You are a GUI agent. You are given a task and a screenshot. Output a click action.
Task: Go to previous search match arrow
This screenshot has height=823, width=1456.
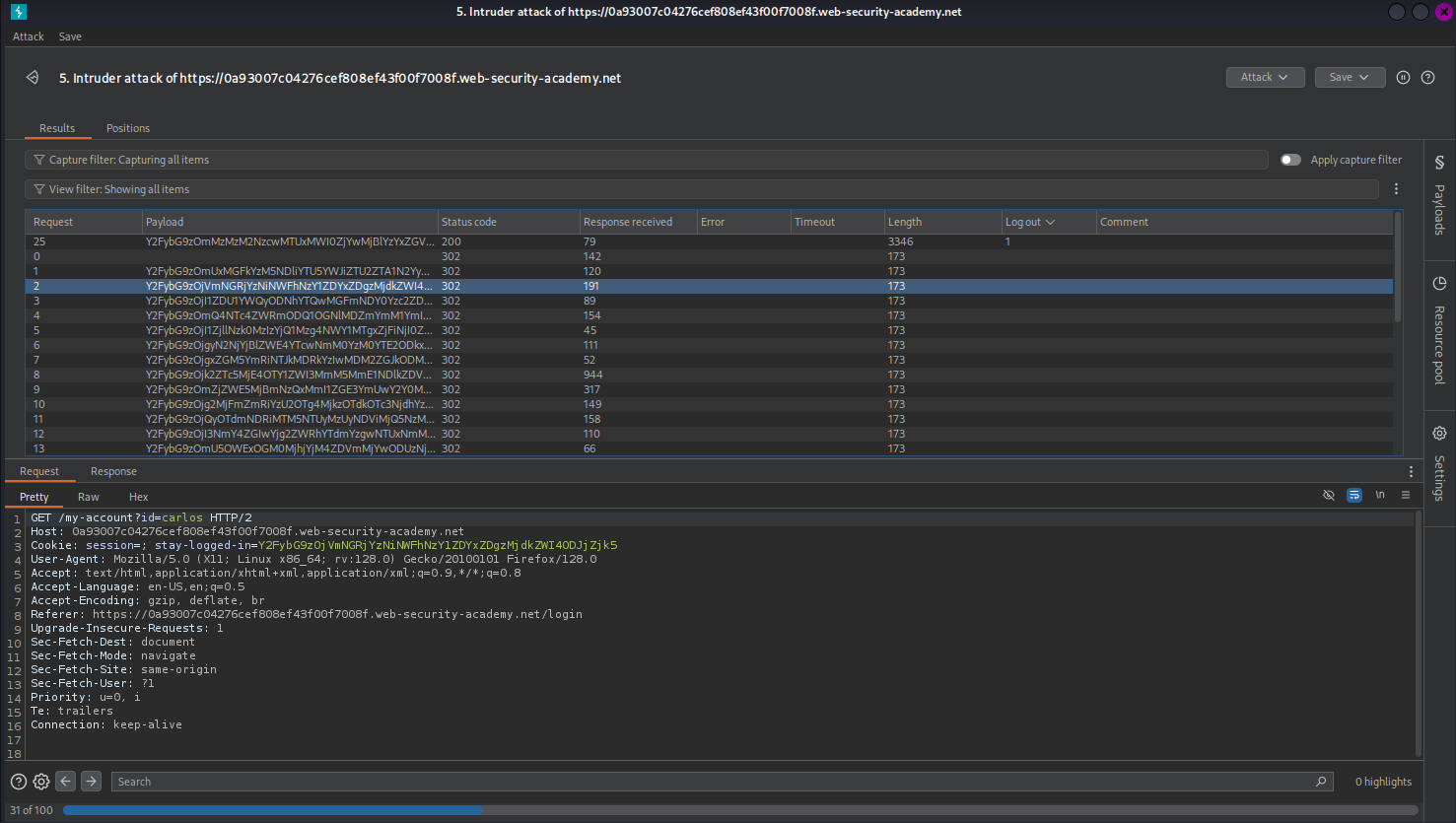pyautogui.click(x=66, y=782)
